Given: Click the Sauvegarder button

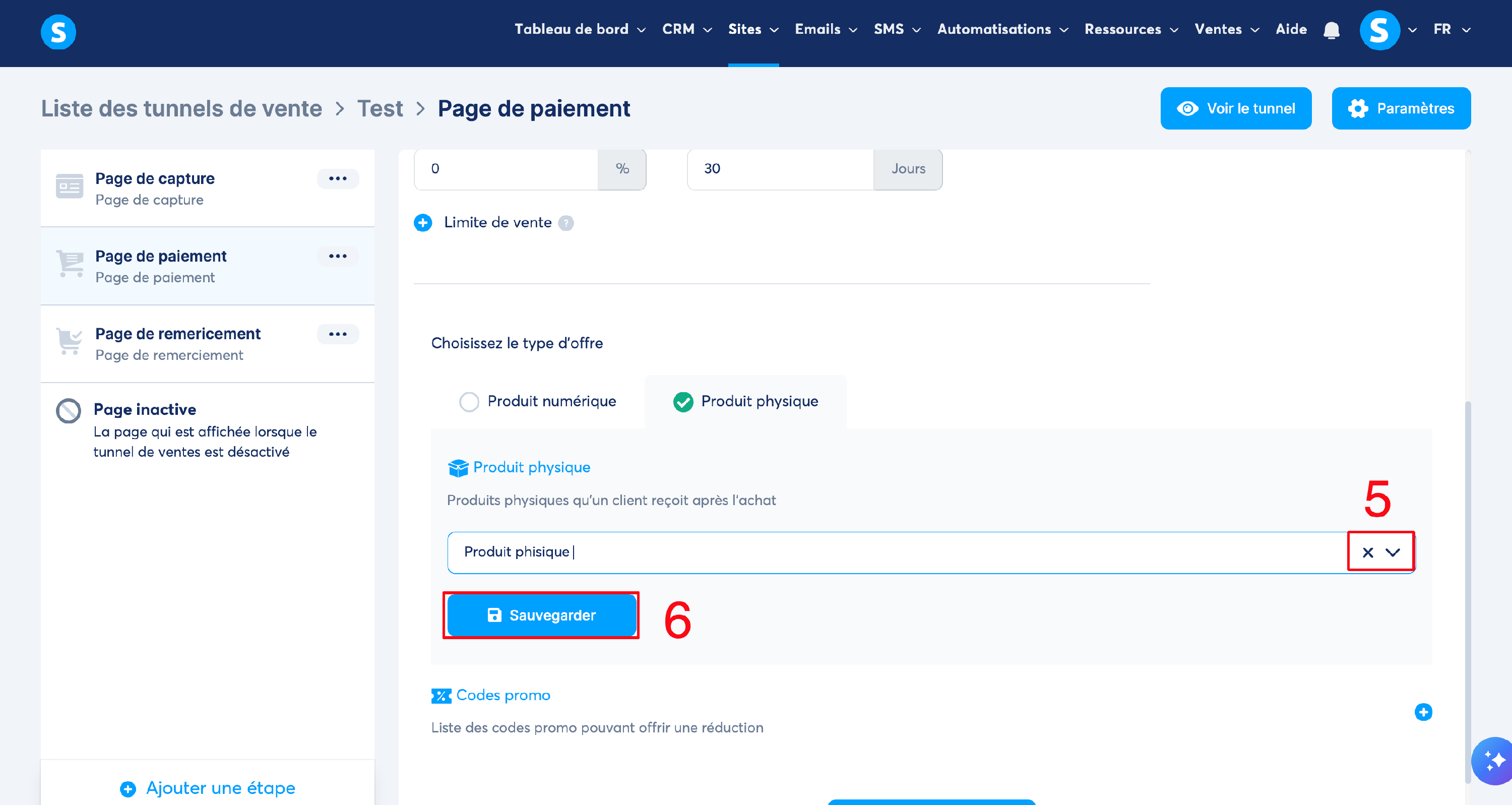Looking at the screenshot, I should 541,615.
